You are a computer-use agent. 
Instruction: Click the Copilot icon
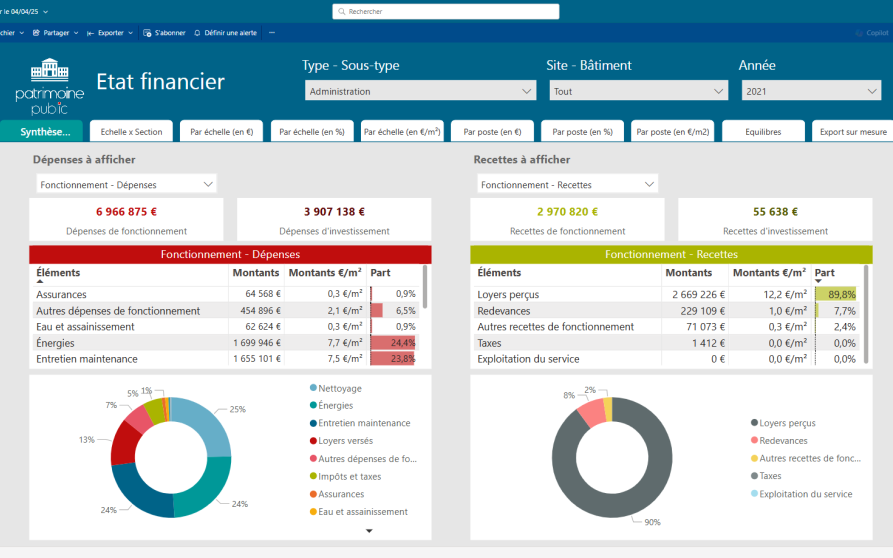(859, 33)
